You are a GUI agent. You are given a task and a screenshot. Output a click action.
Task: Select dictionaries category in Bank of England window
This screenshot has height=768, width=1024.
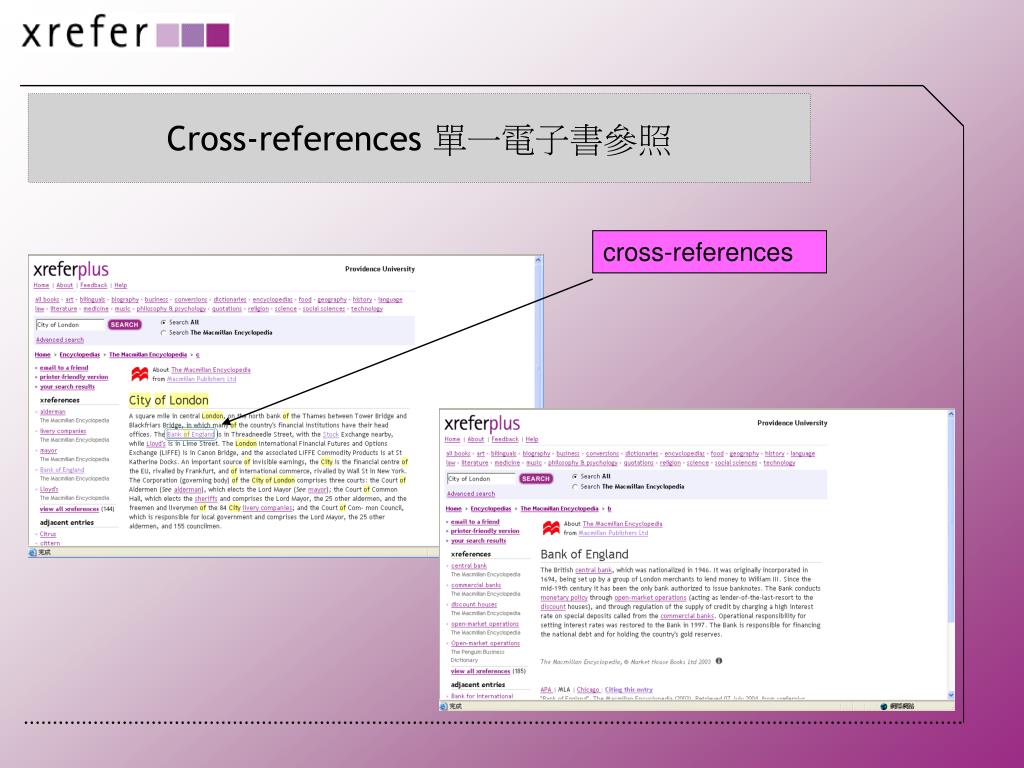[642, 454]
